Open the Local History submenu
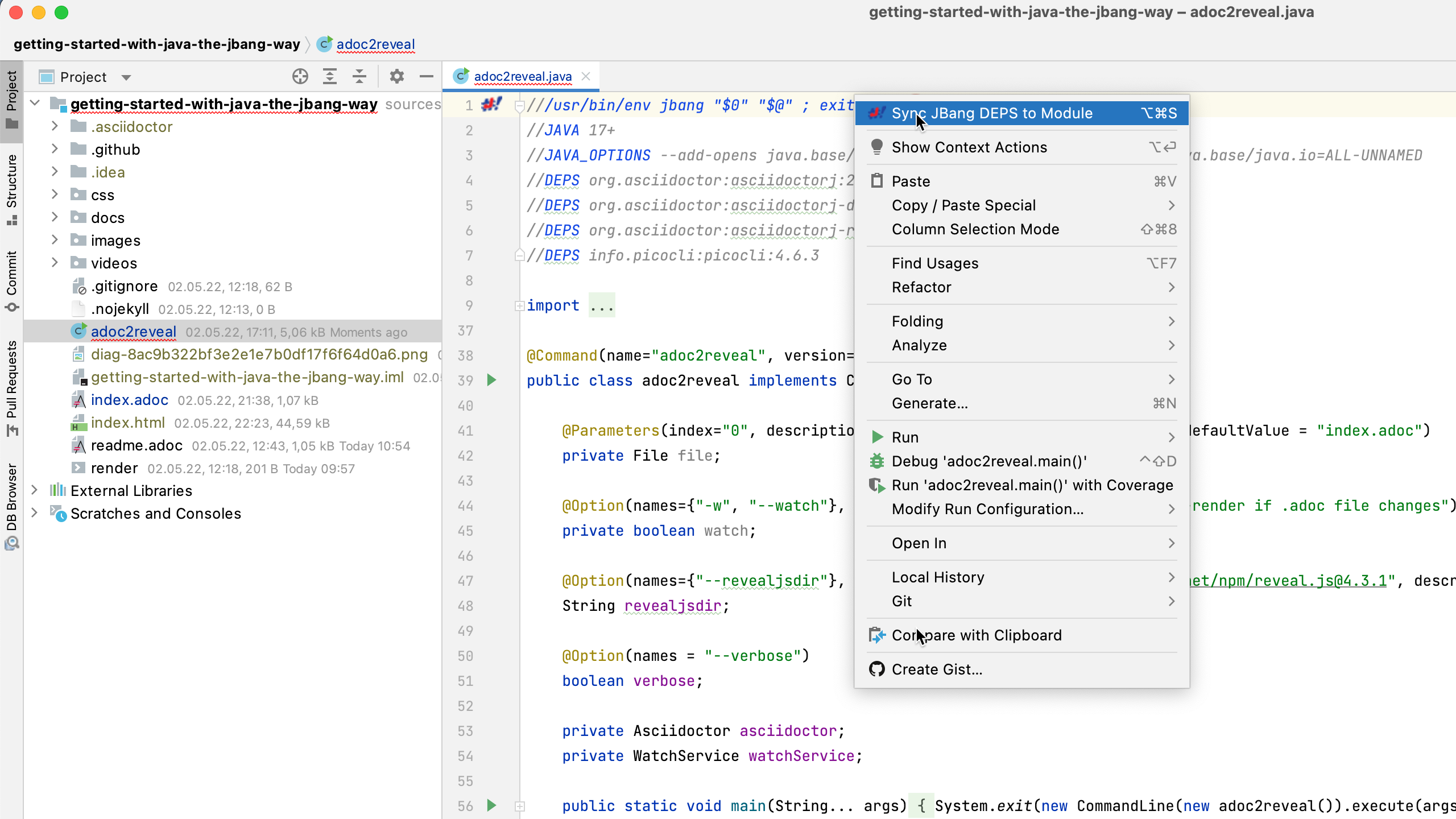 coord(1022,577)
